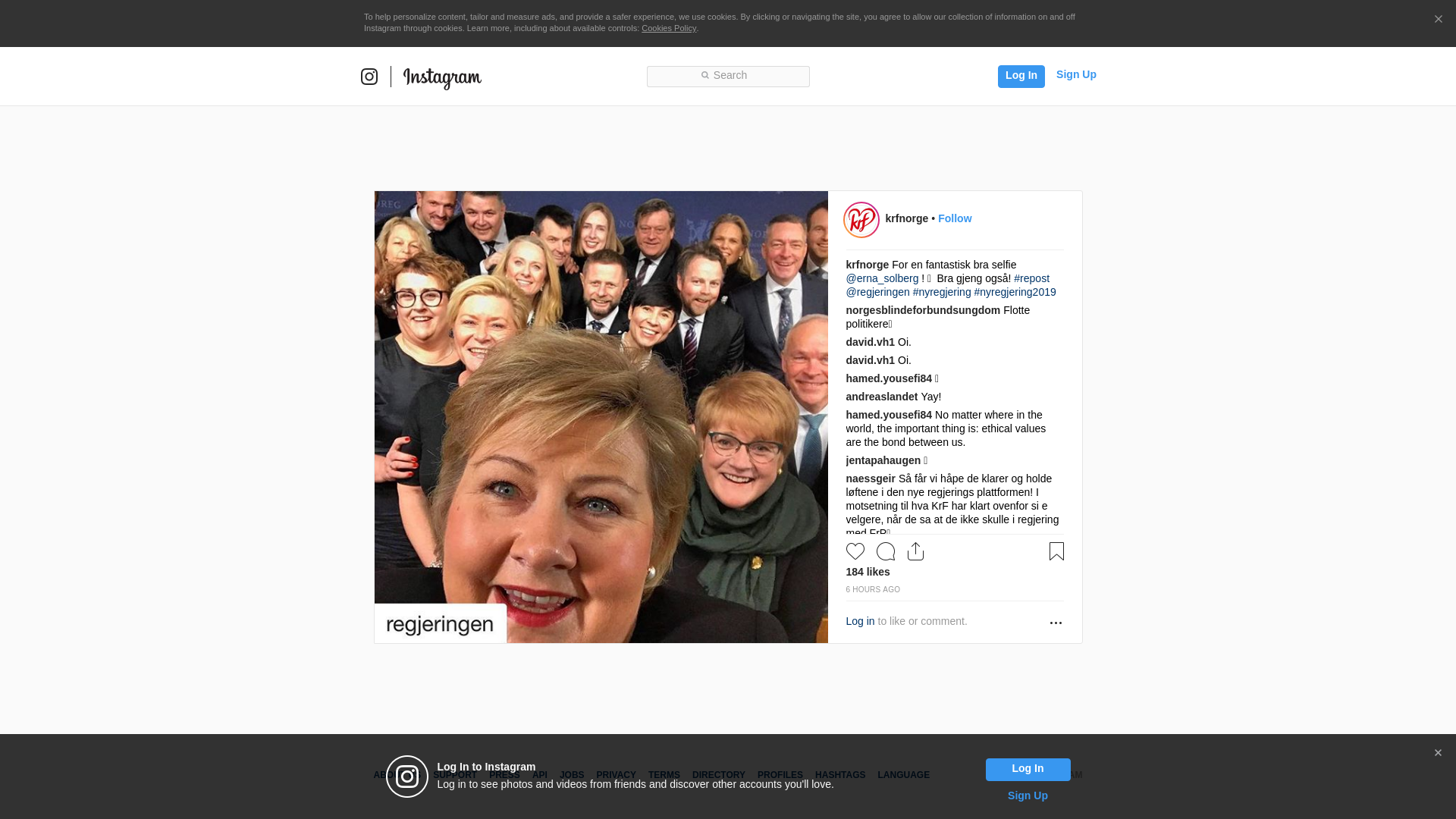Open the #nyregjering2019 hashtag
Viewport: 1456px width, 819px height.
pyautogui.click(x=1015, y=292)
